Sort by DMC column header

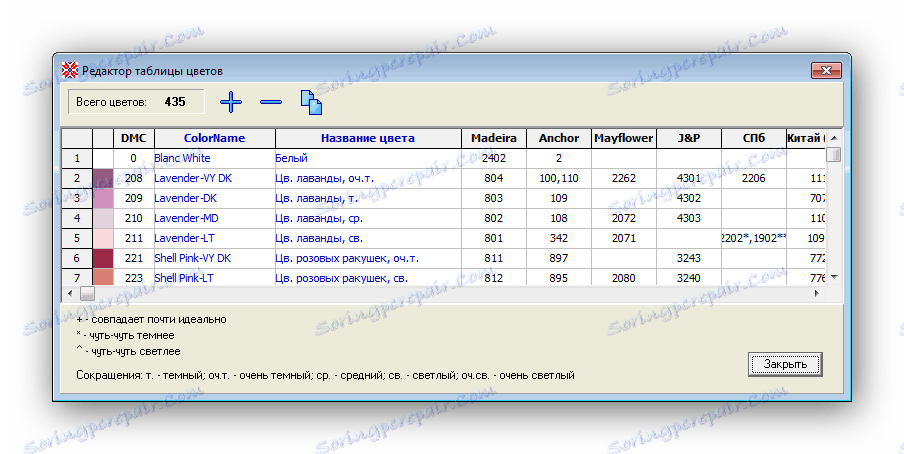tap(134, 138)
